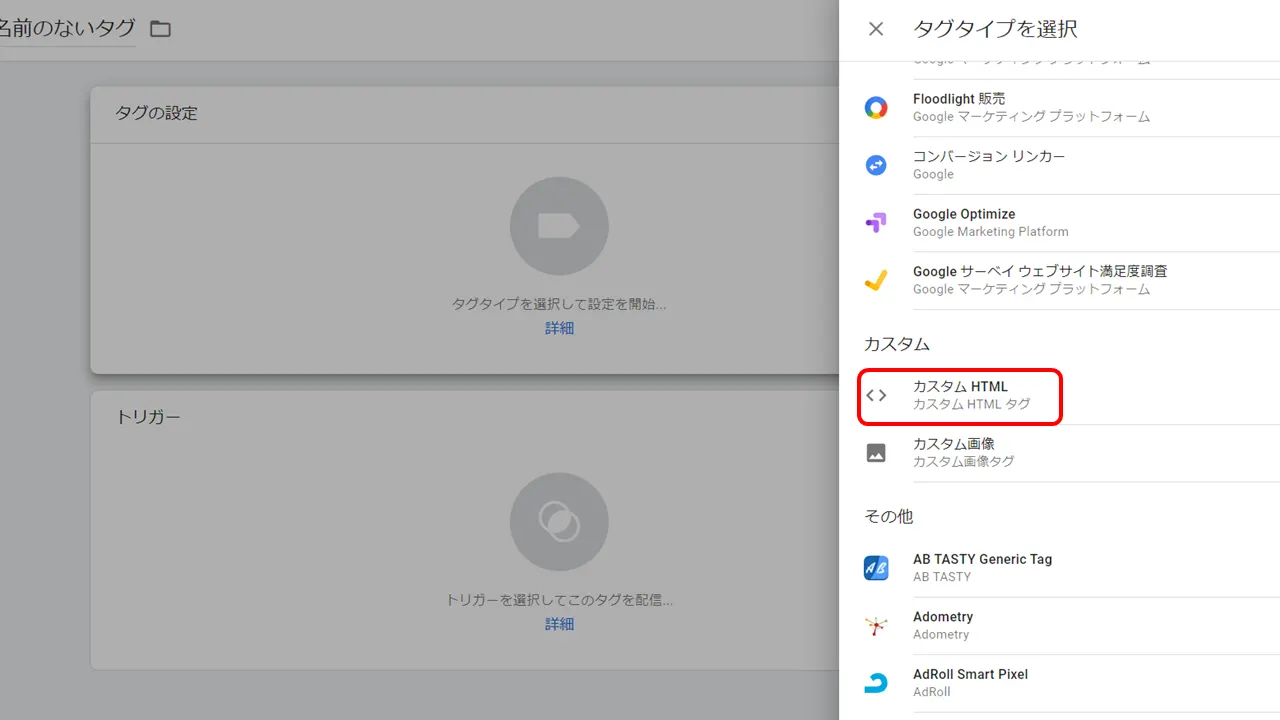Screen dimensions: 1280x720
Task: Click the Adometry logo icon
Action: pyautogui.click(x=876, y=625)
